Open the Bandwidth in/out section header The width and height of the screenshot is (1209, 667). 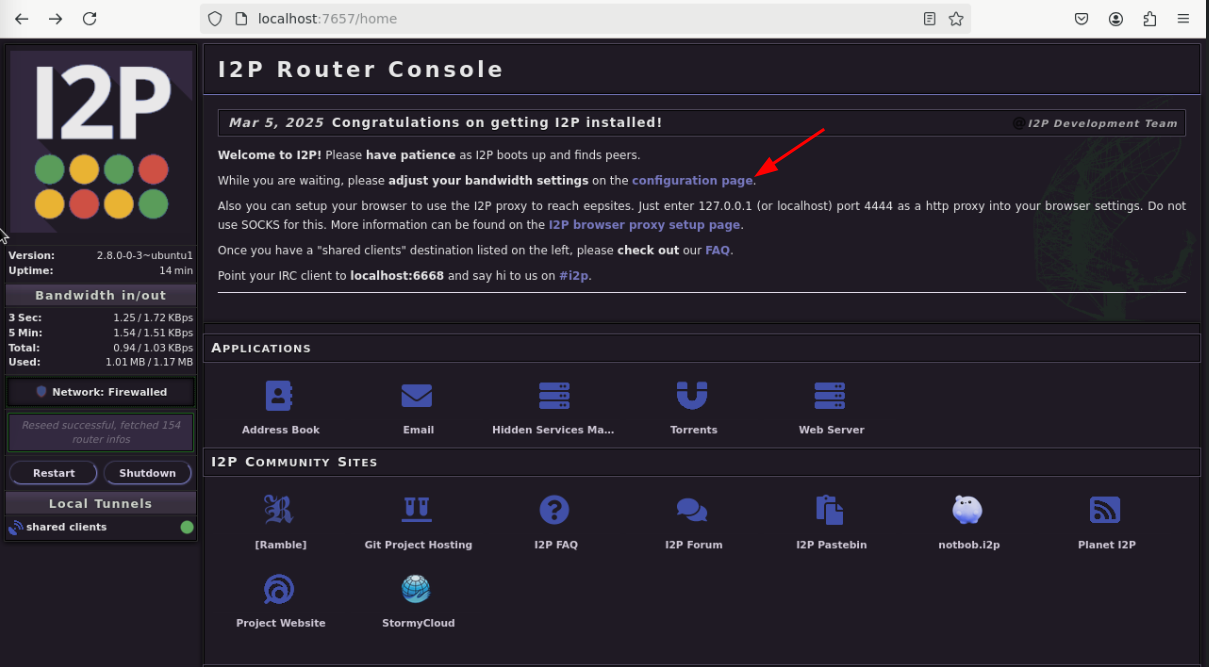coord(101,295)
